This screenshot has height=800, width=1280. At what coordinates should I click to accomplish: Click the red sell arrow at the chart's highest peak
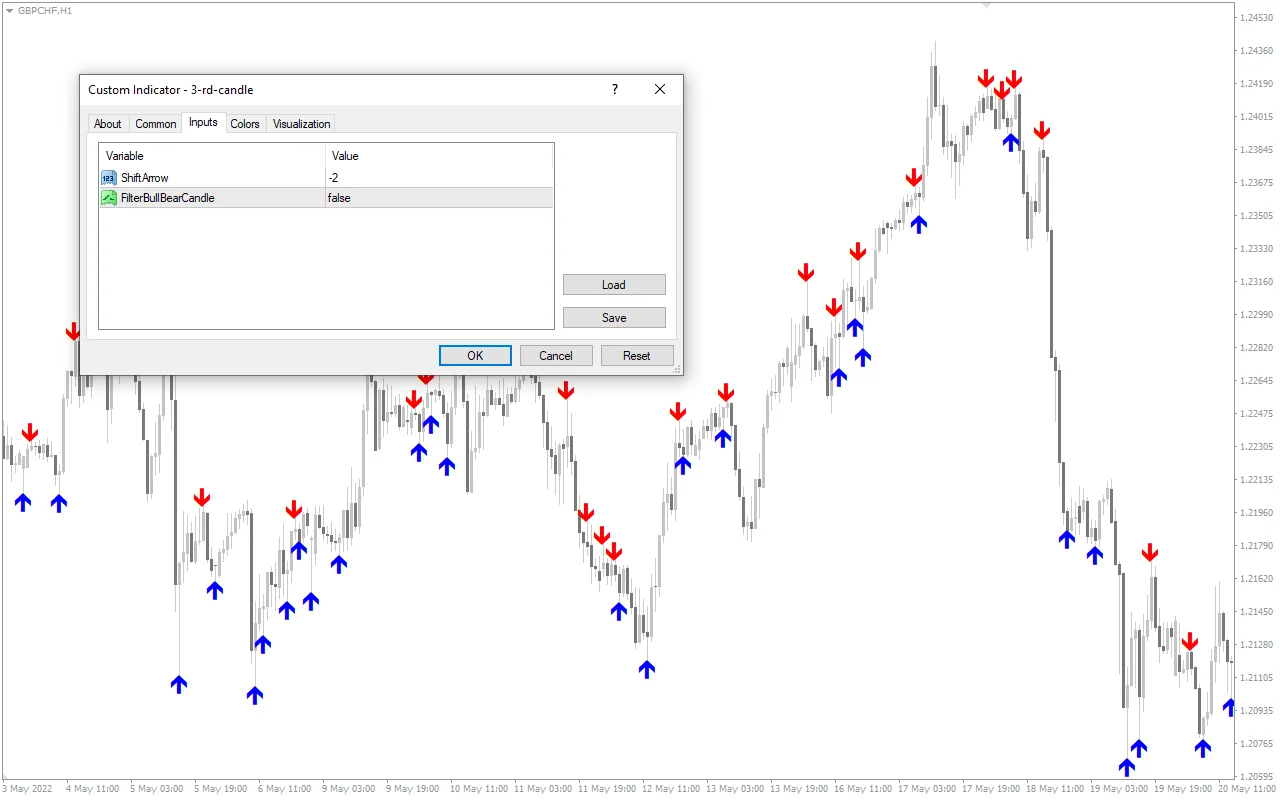click(986, 77)
